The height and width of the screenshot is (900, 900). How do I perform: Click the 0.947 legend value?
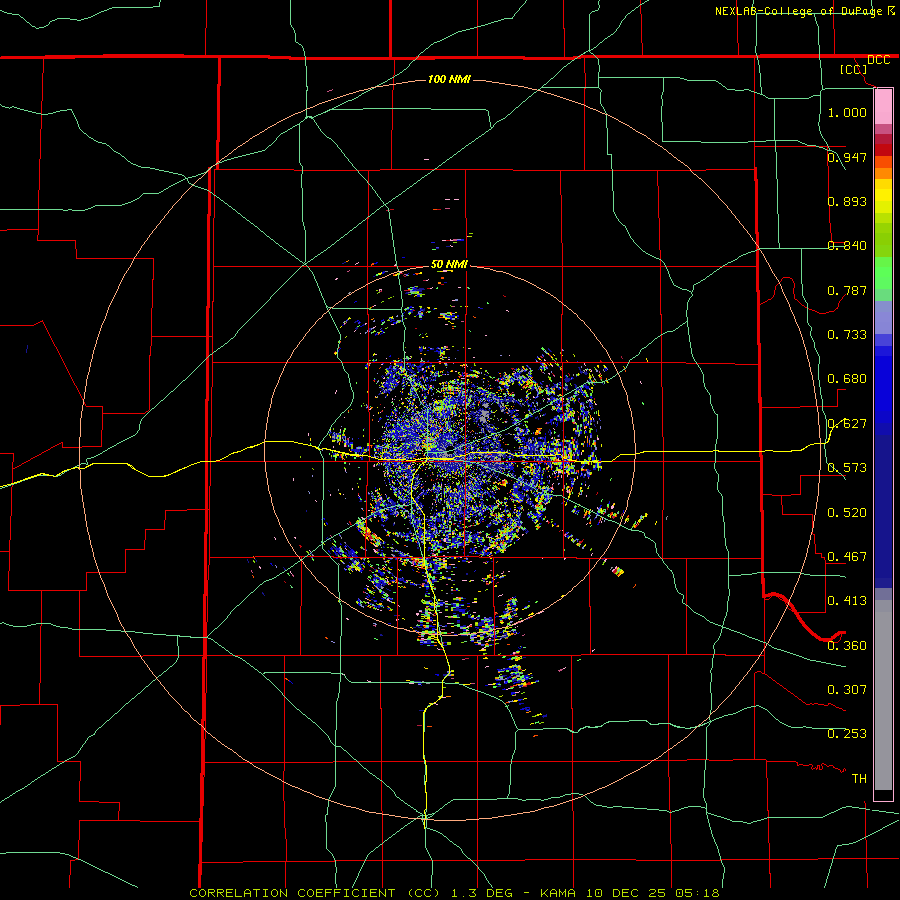pos(847,157)
